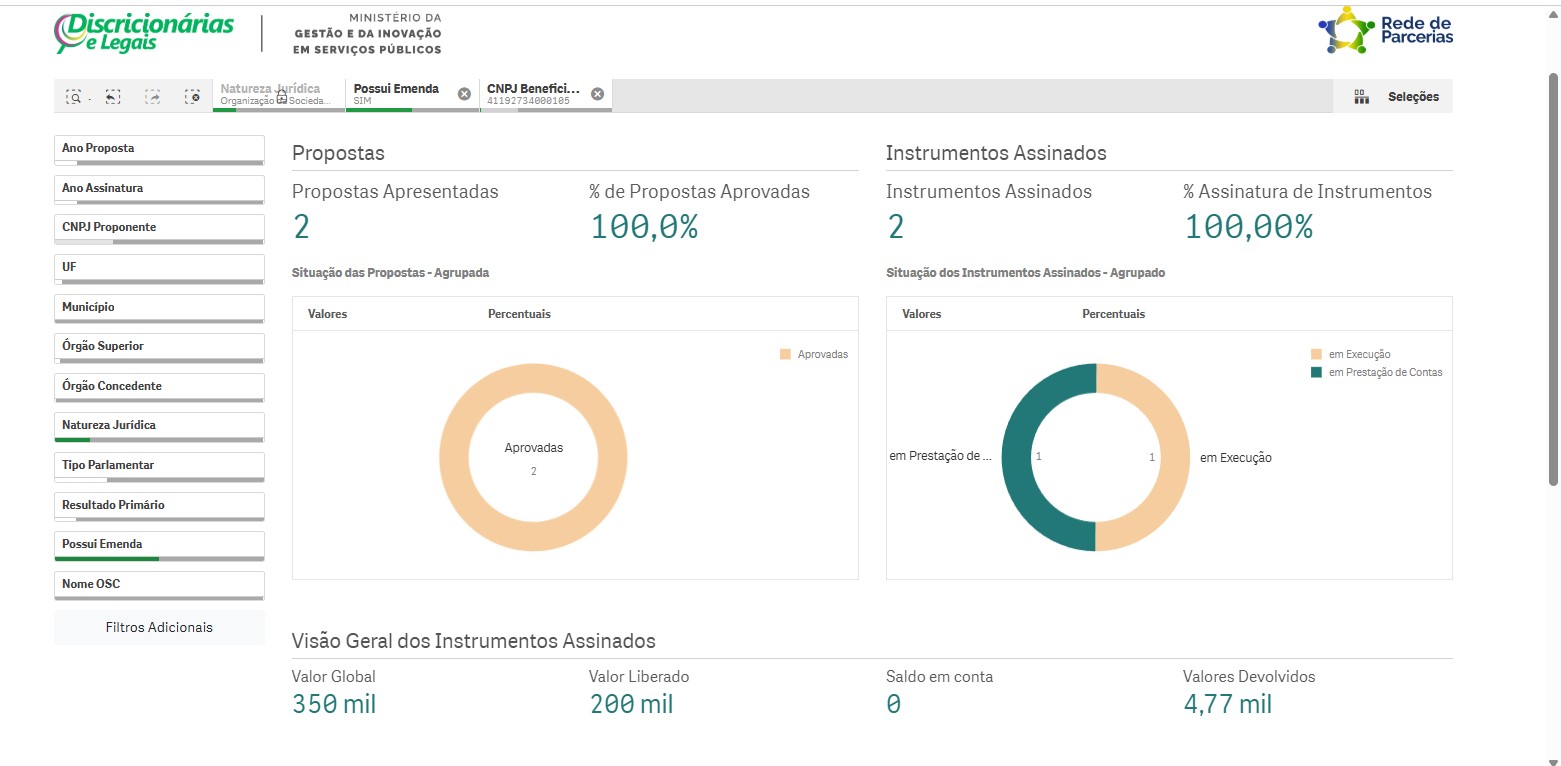Viewport: 1561px width, 766px height.
Task: Click the Discricionárias e Legais logo
Action: [x=144, y=32]
